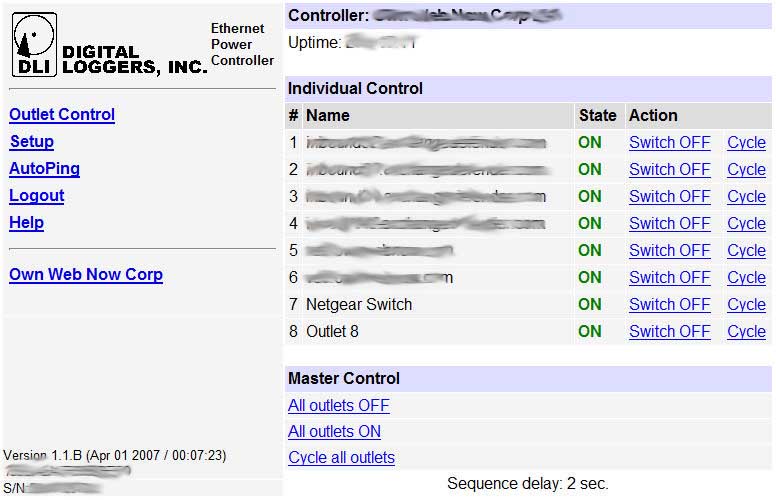Cycle power on outlet 2
Screen dimensions: 776x500
(x=746, y=170)
